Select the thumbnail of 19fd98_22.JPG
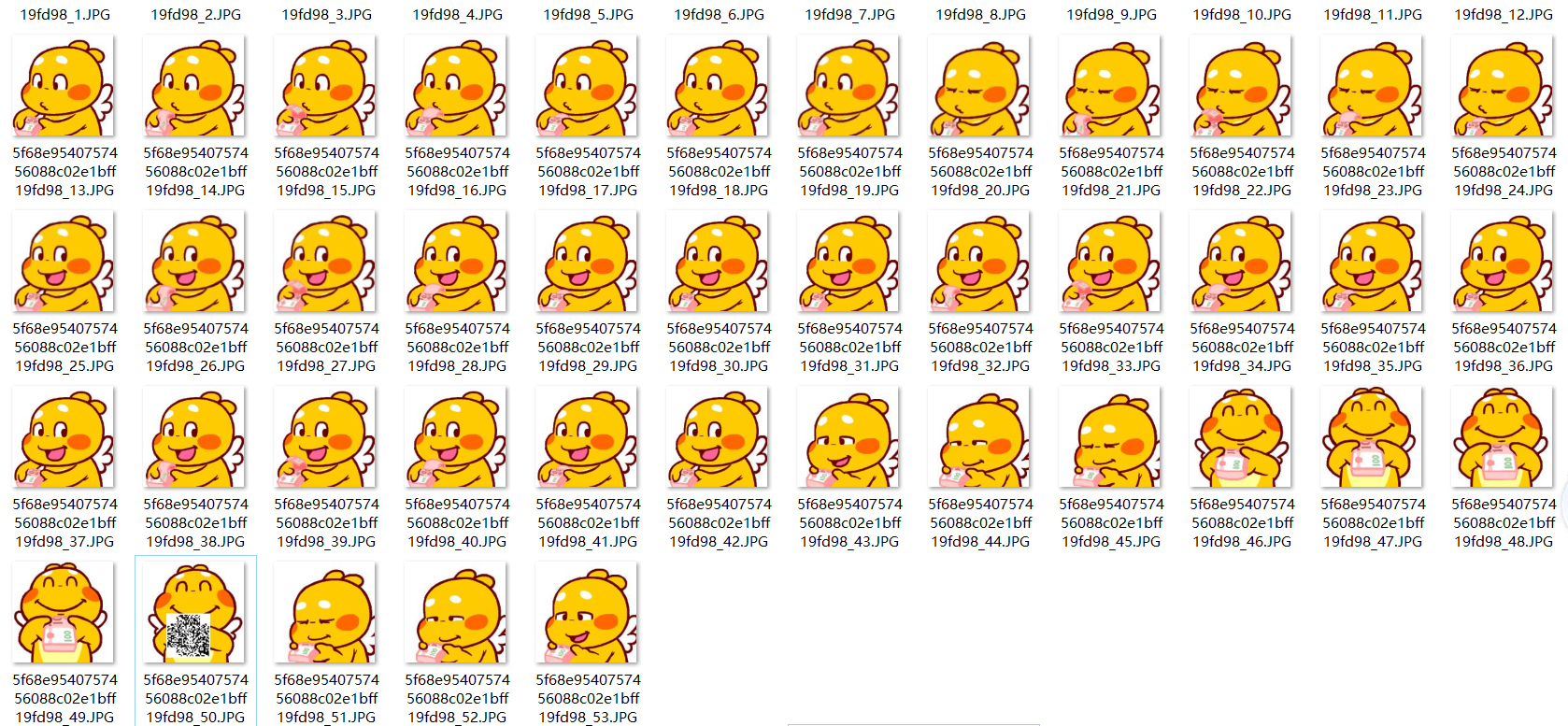Image resolution: width=1568 pixels, height=726 pixels. pos(1241,86)
